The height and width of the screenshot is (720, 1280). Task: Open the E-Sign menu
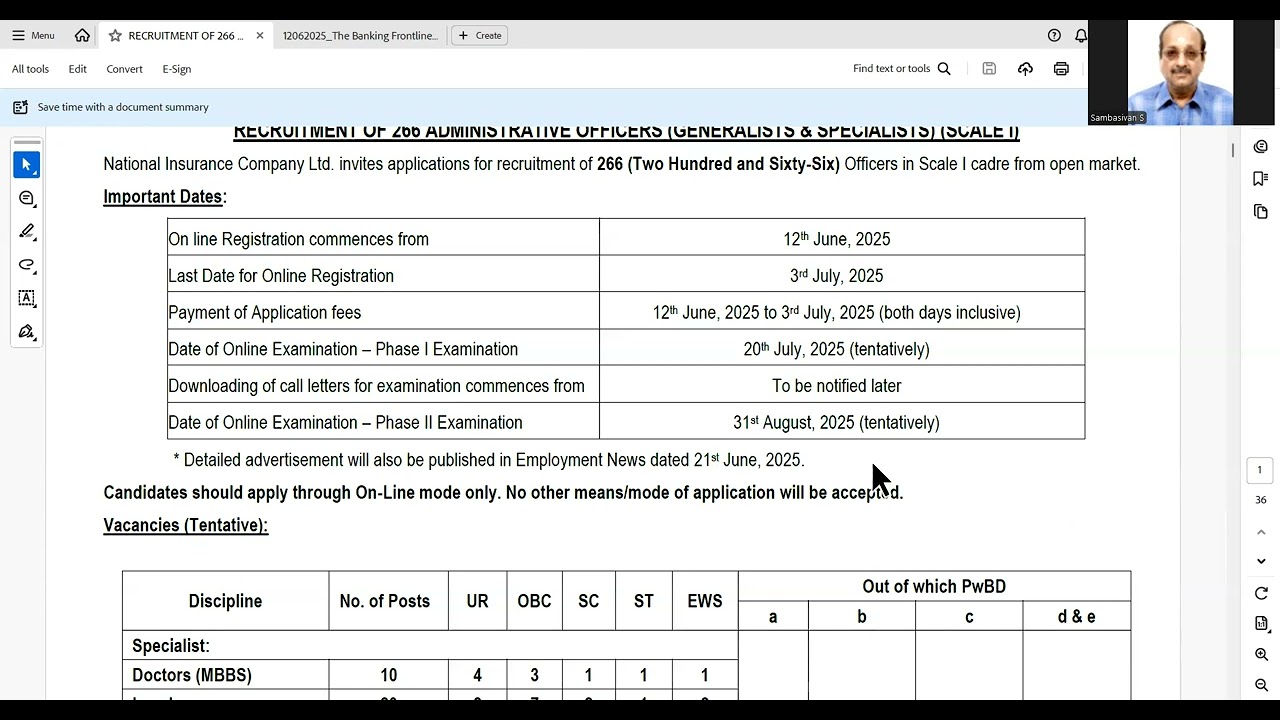click(x=176, y=69)
